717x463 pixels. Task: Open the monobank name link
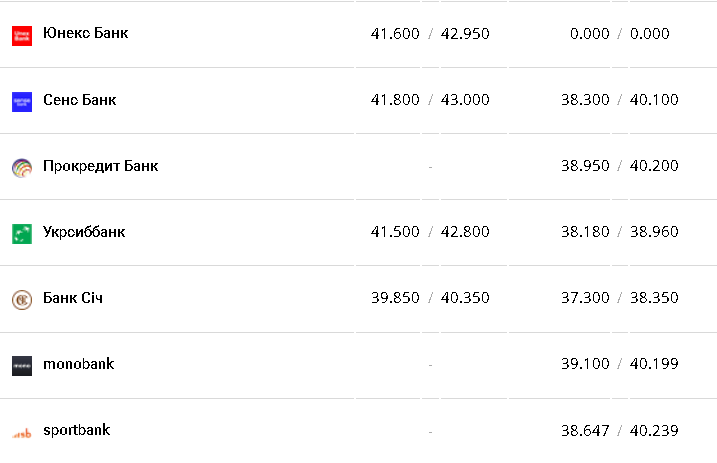click(78, 364)
